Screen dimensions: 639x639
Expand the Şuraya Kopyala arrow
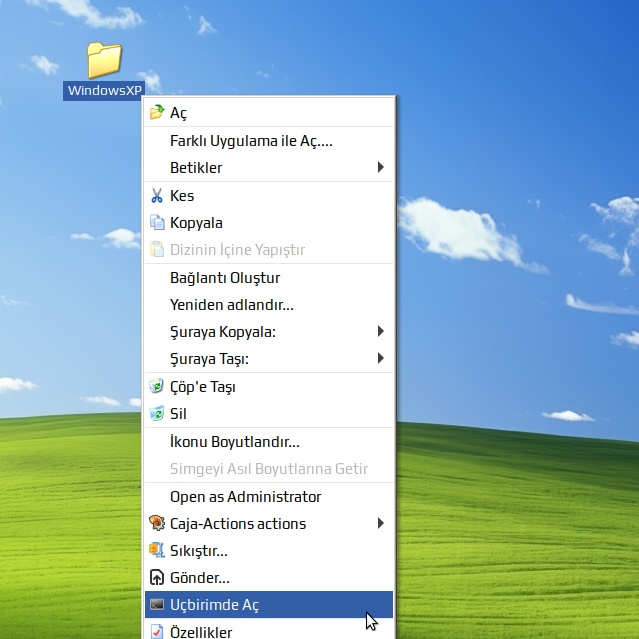tap(381, 331)
